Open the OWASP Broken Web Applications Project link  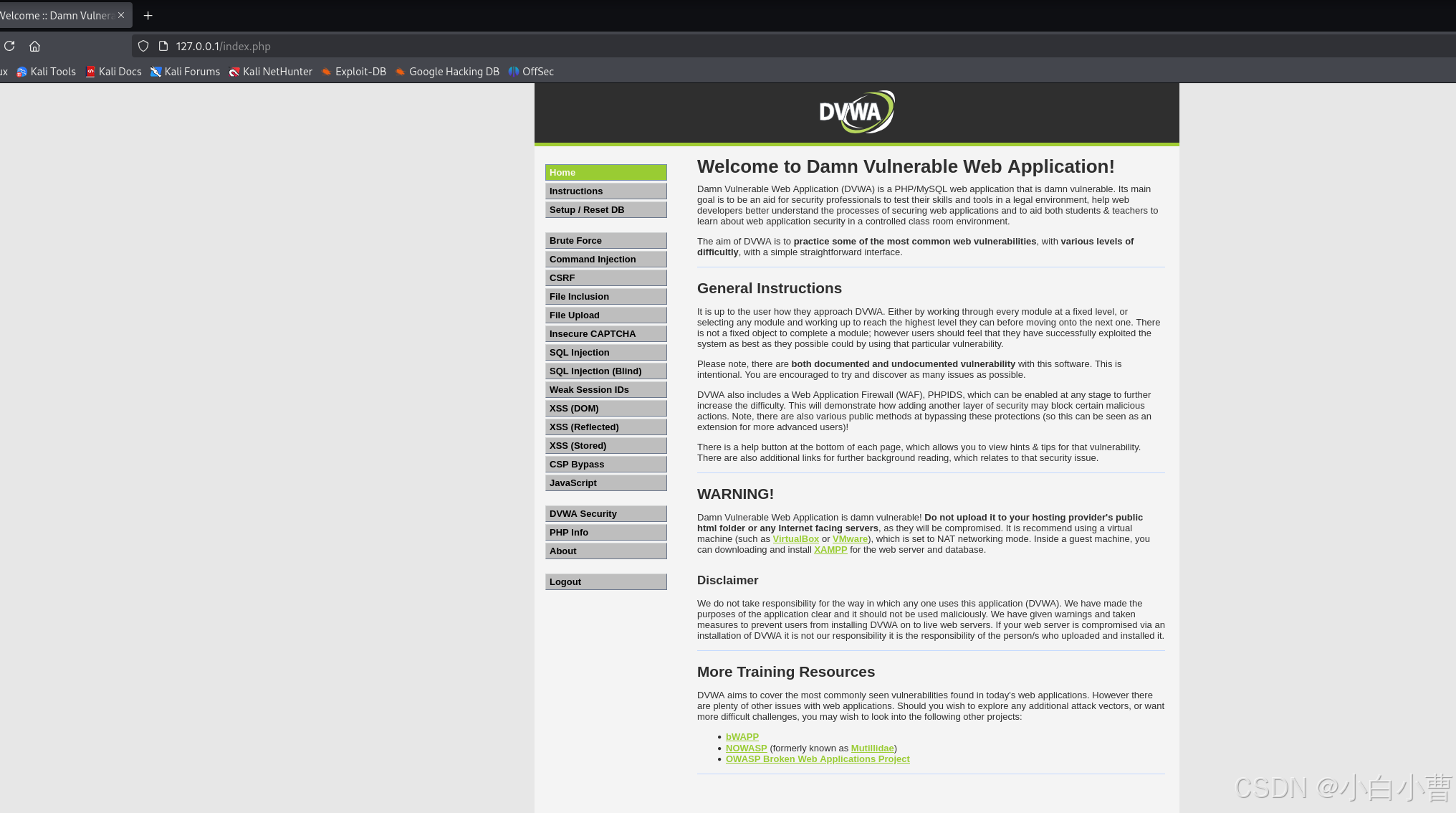point(818,759)
